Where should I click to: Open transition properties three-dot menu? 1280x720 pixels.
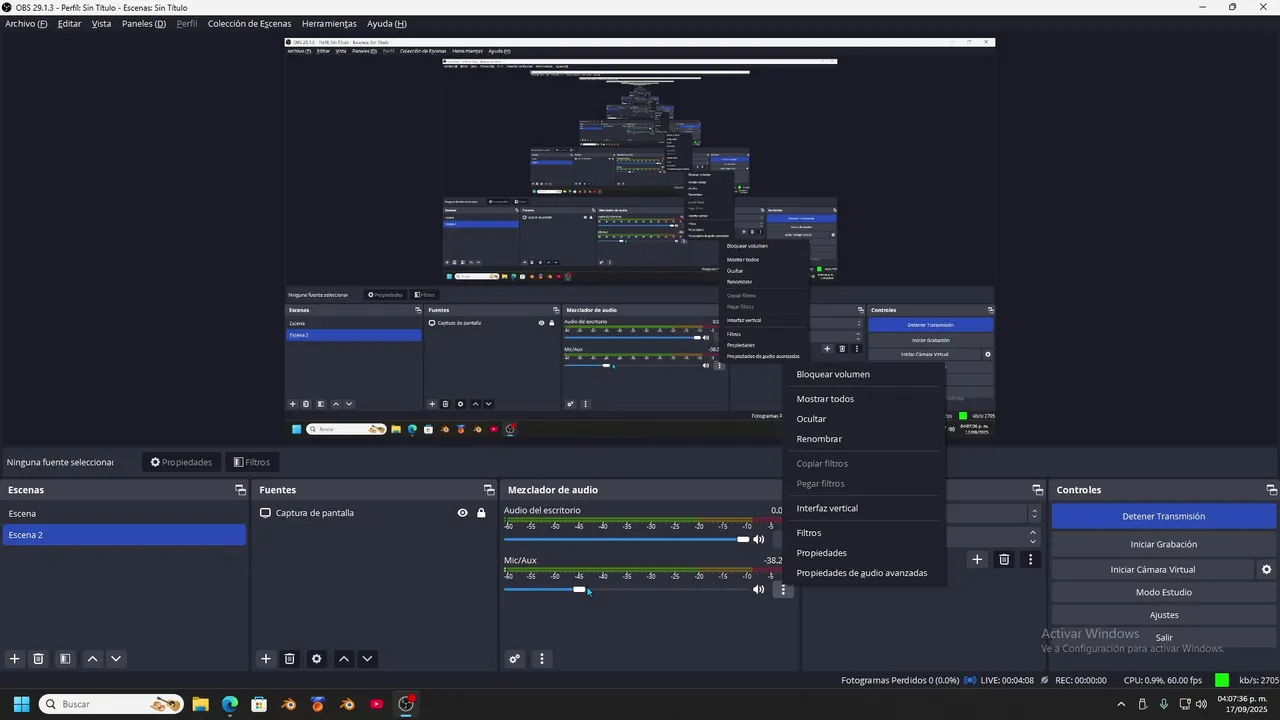point(1030,560)
